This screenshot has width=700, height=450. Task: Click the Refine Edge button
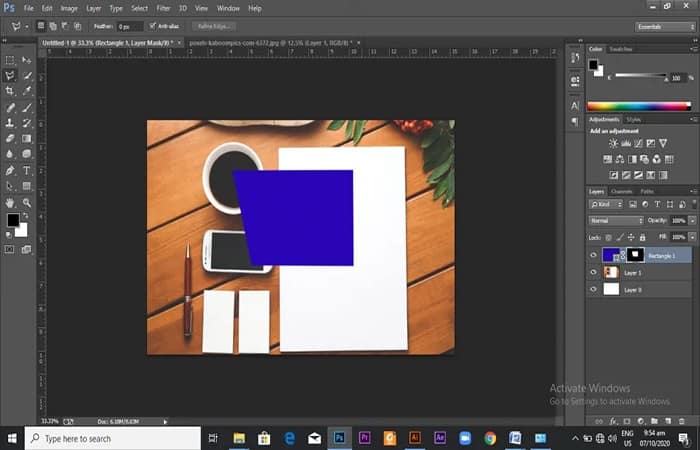point(214,26)
